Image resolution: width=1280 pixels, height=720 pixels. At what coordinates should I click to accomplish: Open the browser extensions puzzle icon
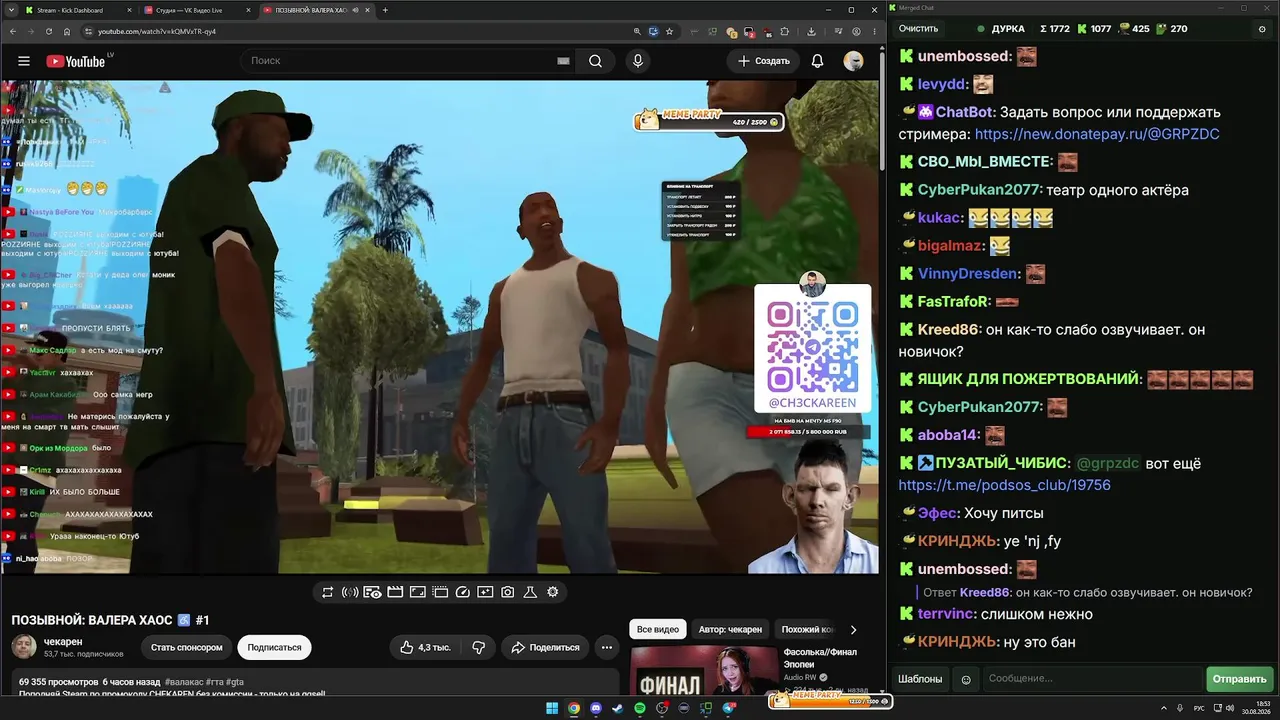[784, 31]
